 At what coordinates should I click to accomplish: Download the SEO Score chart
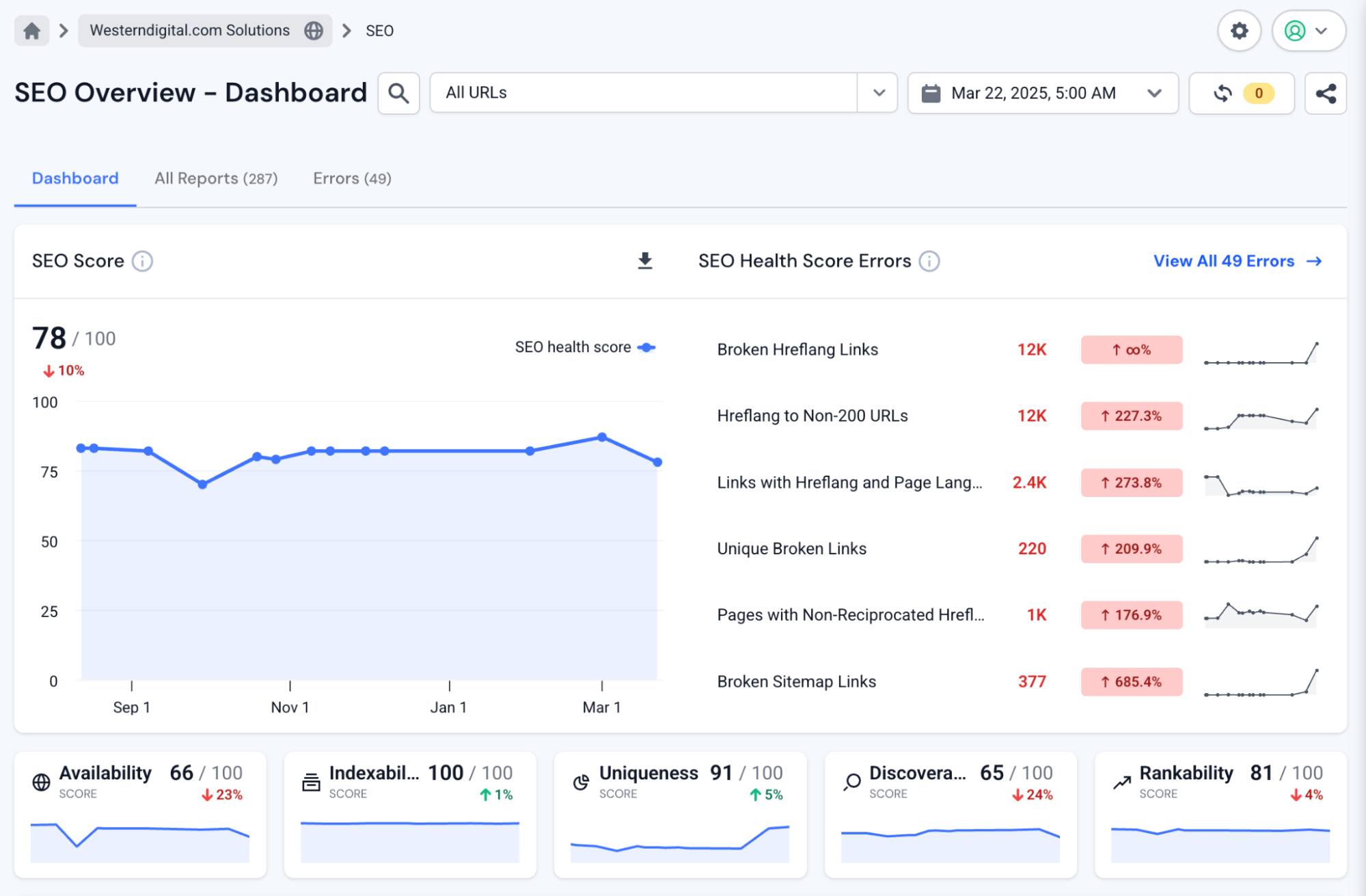tap(644, 261)
